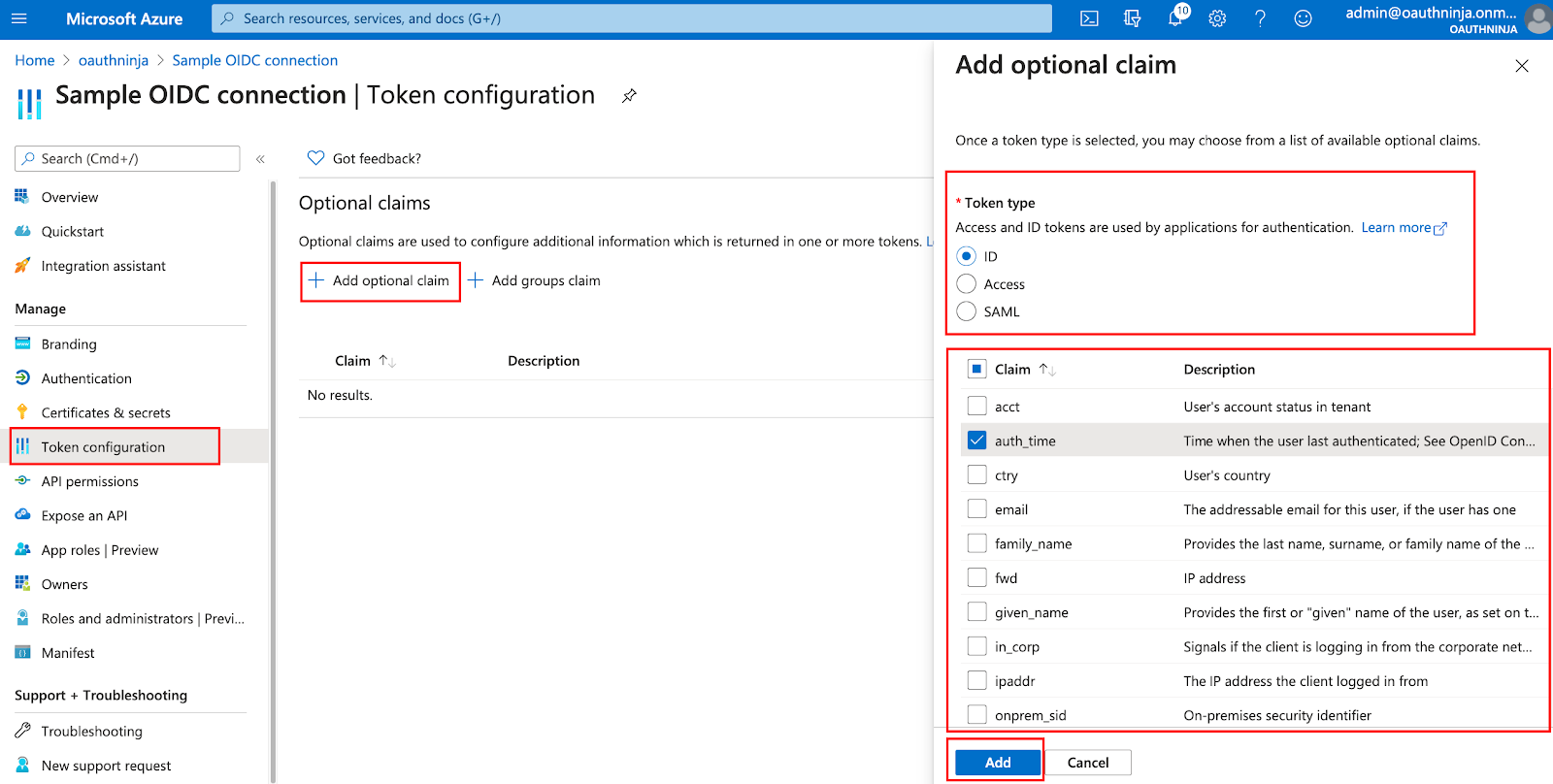The width and height of the screenshot is (1553, 784).
Task: Click the Certificates & secrets key icon
Action: click(22, 412)
